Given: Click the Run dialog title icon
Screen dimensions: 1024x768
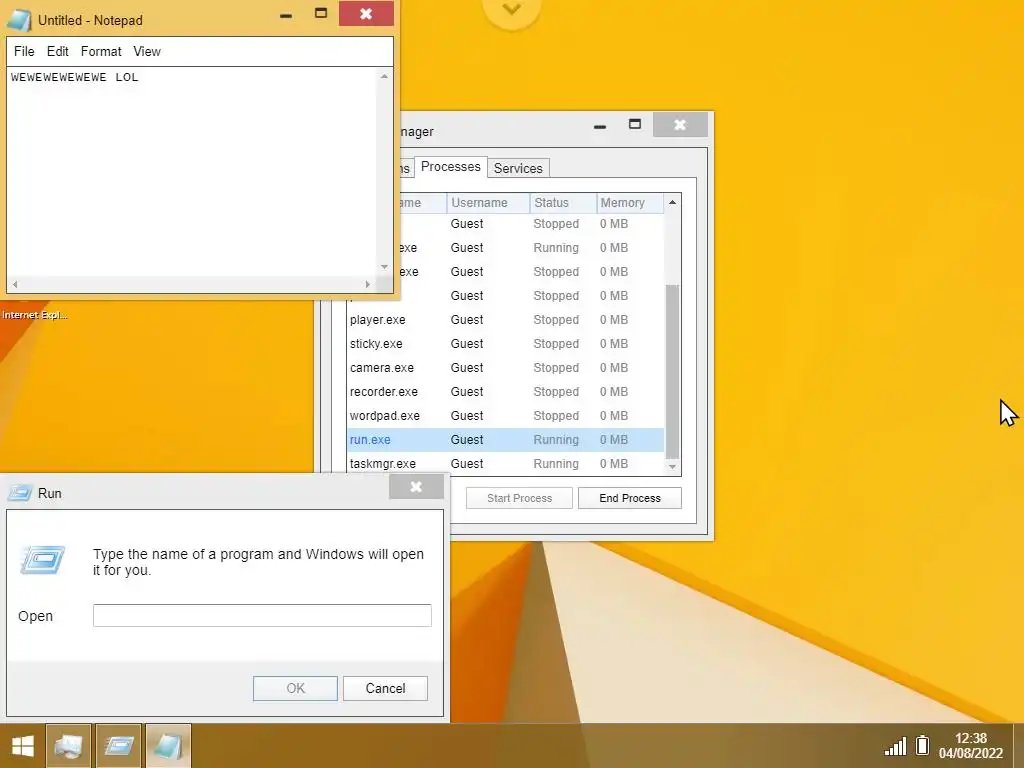Looking at the screenshot, I should [x=20, y=492].
